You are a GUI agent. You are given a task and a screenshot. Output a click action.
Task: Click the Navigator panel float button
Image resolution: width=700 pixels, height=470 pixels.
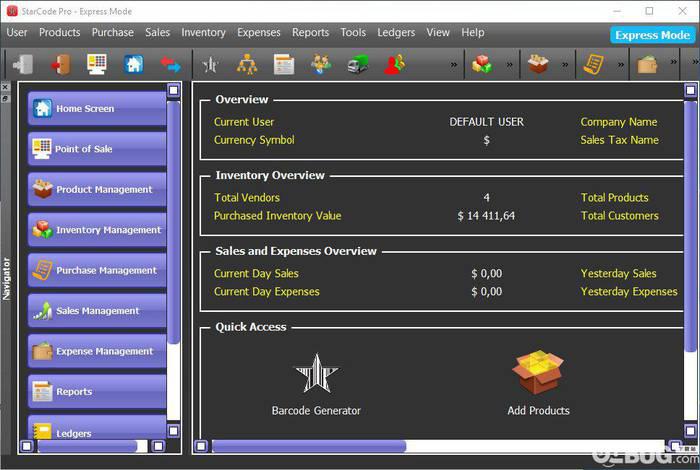[x=5, y=98]
